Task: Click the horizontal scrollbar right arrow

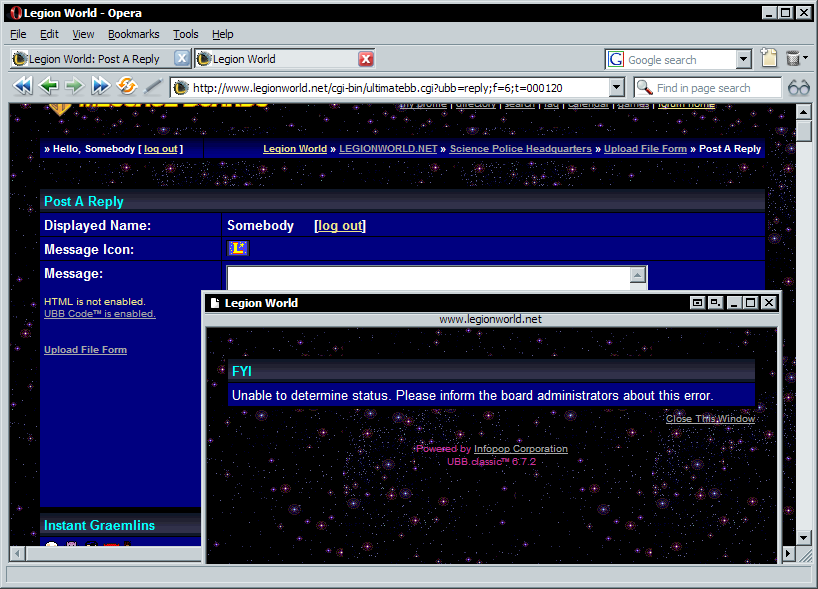Action: (x=788, y=554)
